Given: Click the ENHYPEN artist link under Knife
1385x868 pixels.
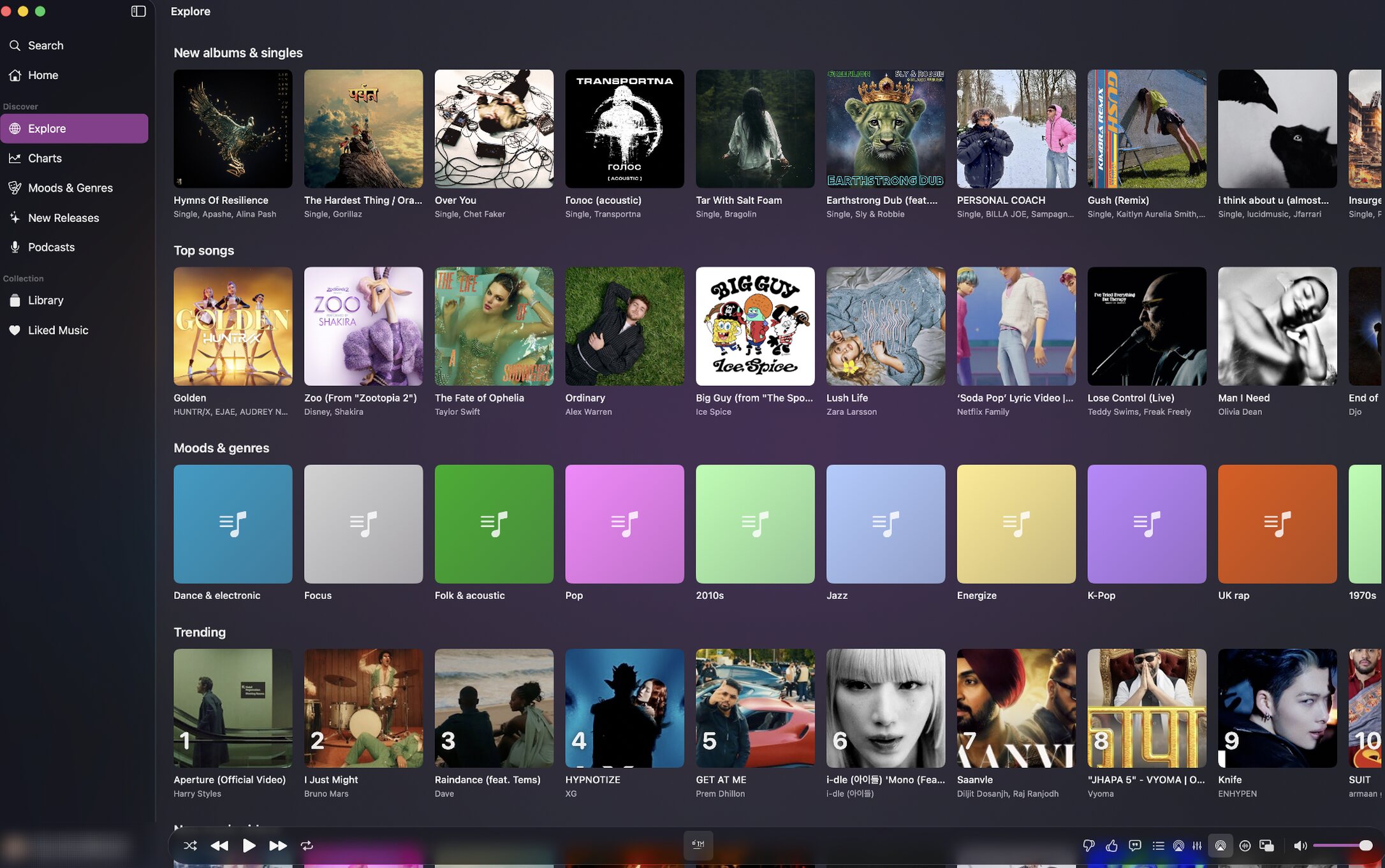Looking at the screenshot, I should click(x=1237, y=793).
